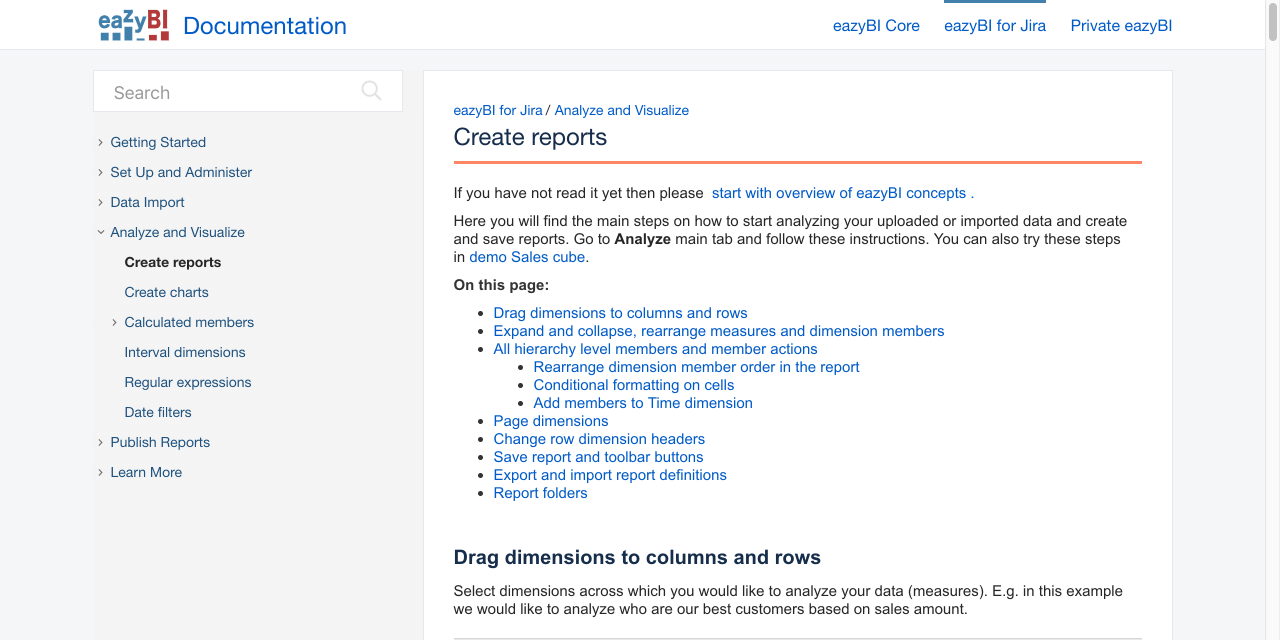Open the Private eazyBI tab
The image size is (1280, 640).
(1121, 26)
